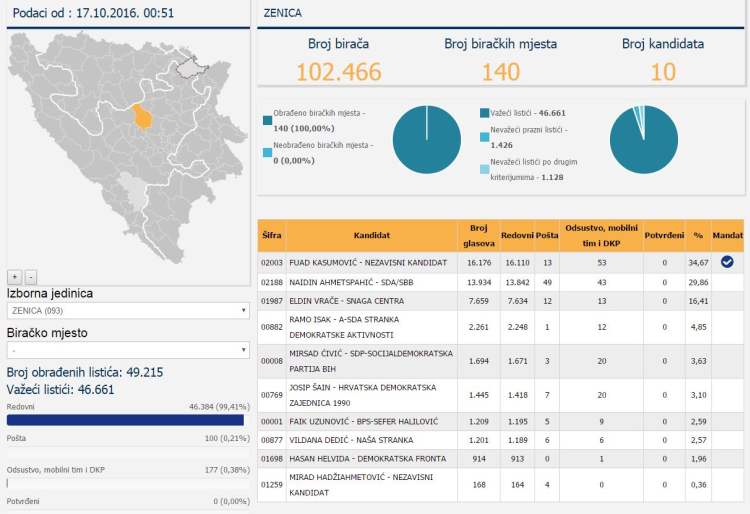Click the dark teal Važeći listići legend square
This screenshot has width=750, height=514.
[x=485, y=115]
